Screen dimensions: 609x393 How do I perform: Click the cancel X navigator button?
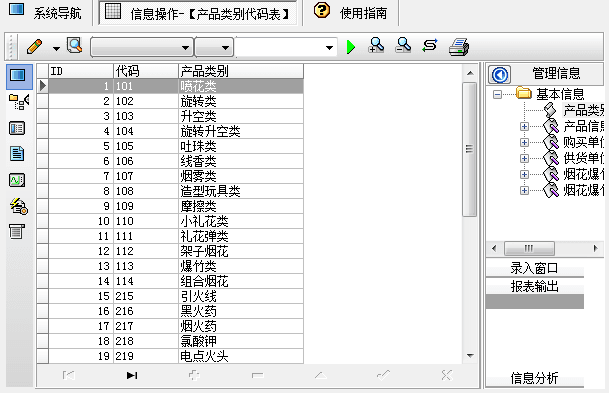(x=447, y=375)
